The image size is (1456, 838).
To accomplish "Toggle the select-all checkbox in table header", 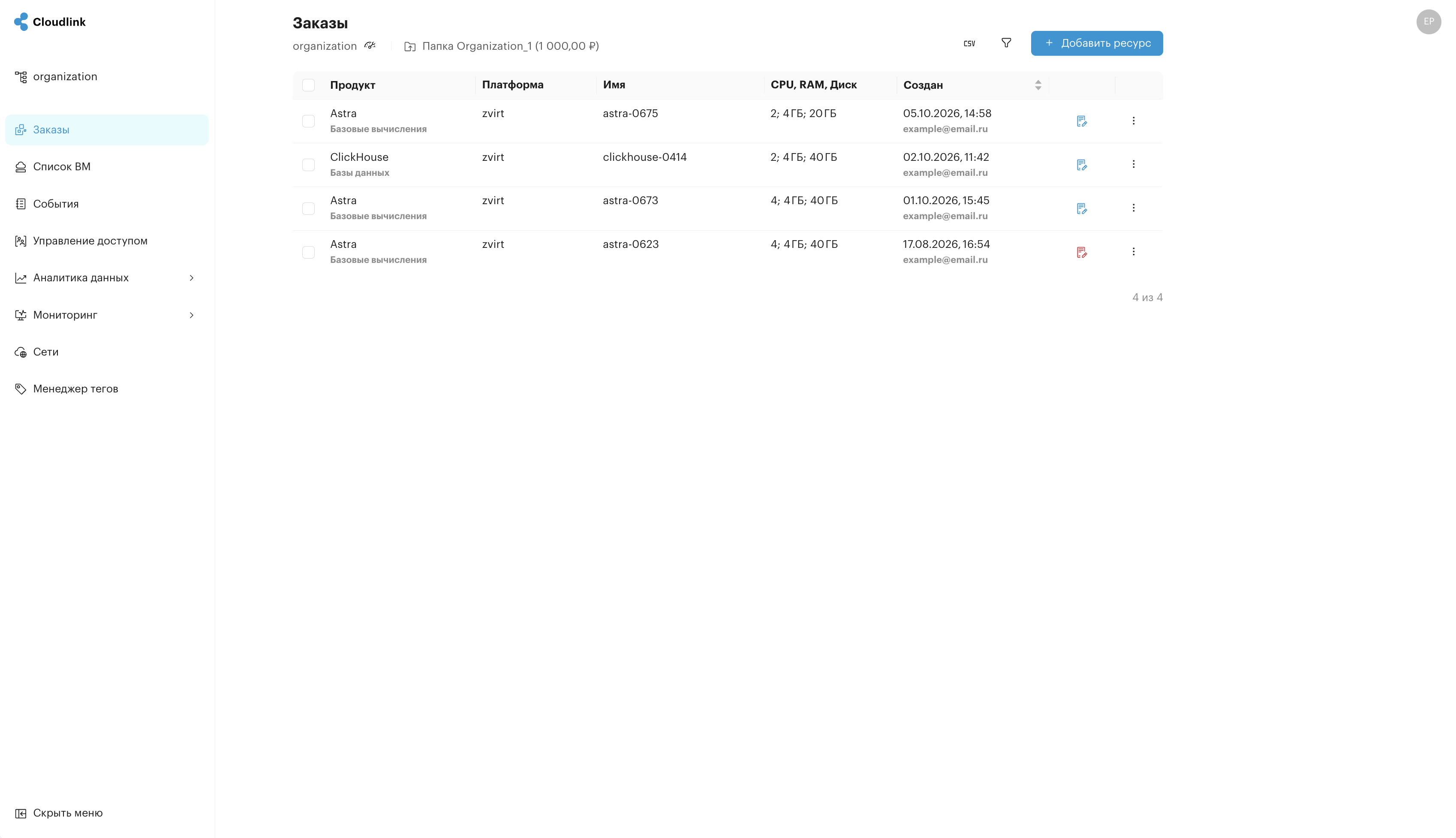I will click(x=308, y=85).
